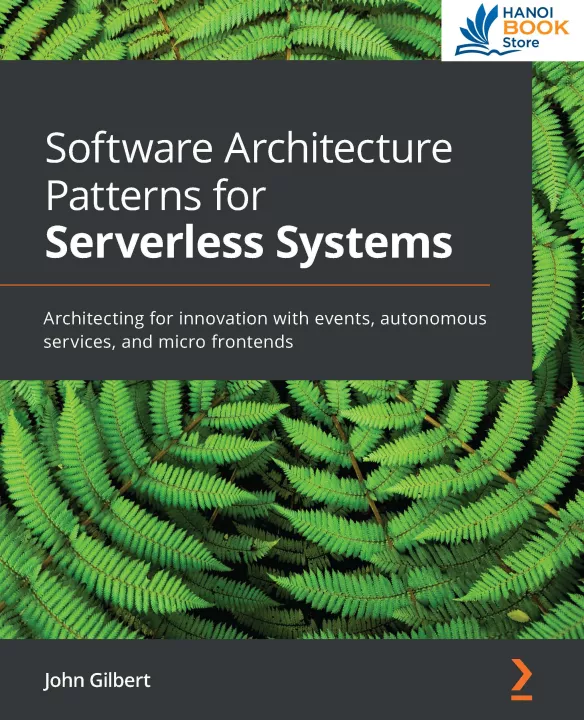Click the title 'Software Architecture'

point(249,148)
